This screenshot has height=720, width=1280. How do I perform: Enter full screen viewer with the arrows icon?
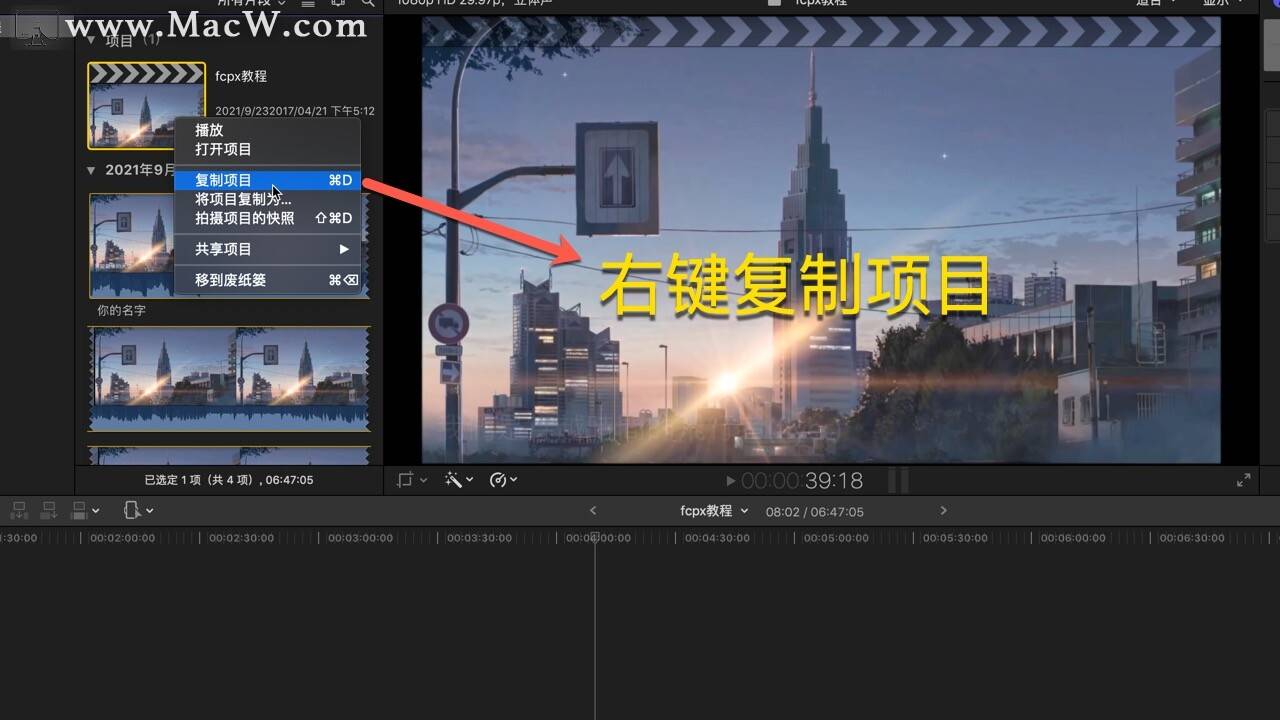1243,480
